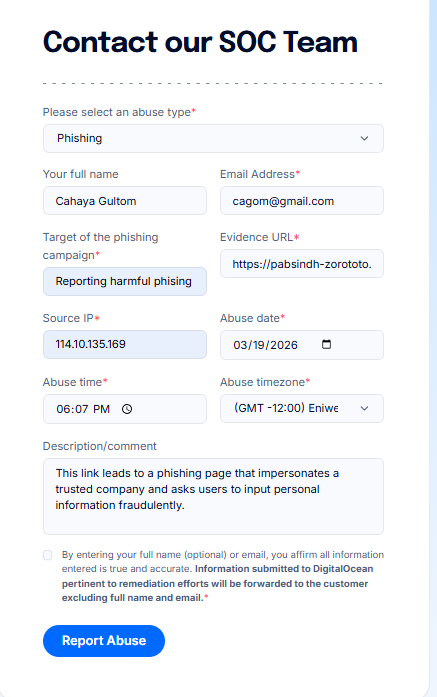This screenshot has height=697, width=437.
Task: Open the abuse type dropdown showing Phishing
Action: (x=213, y=139)
